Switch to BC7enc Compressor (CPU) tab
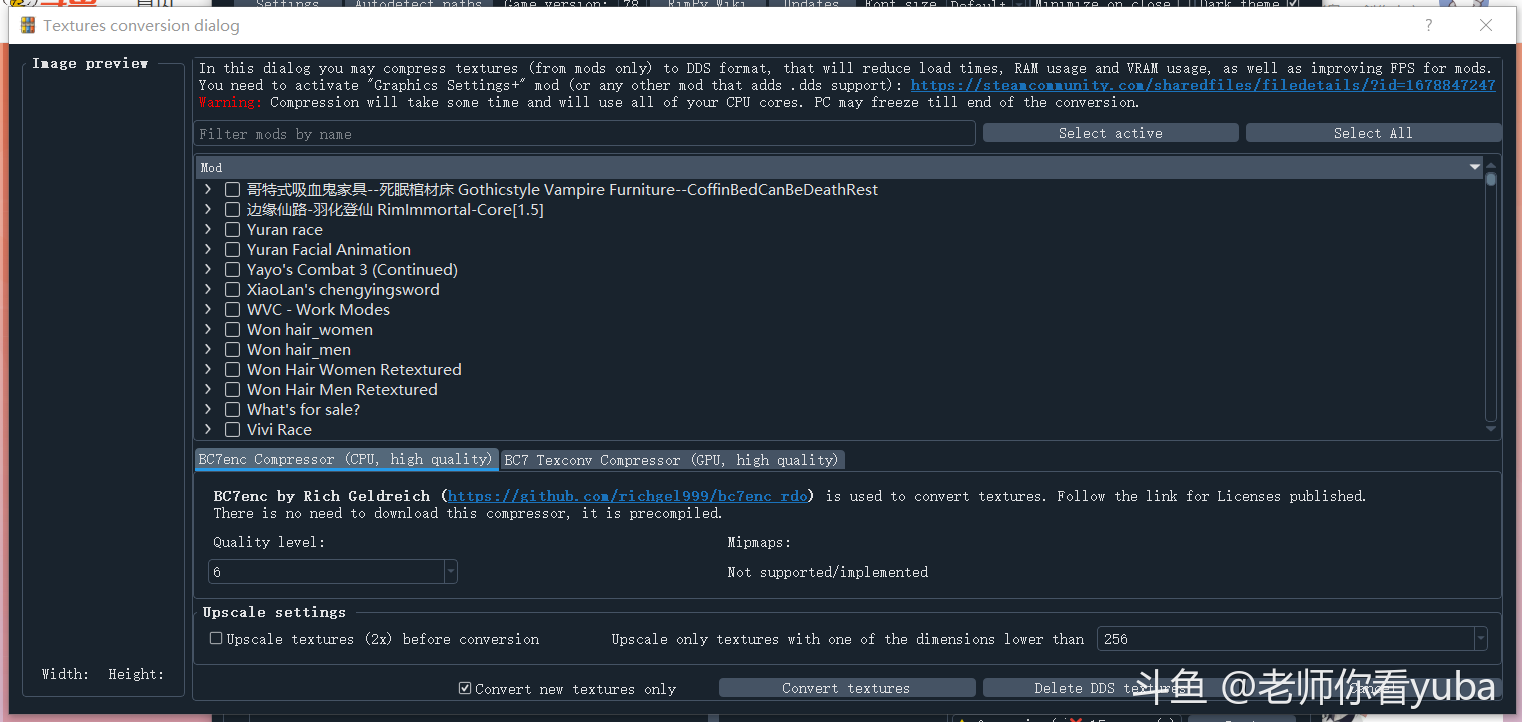 point(346,459)
